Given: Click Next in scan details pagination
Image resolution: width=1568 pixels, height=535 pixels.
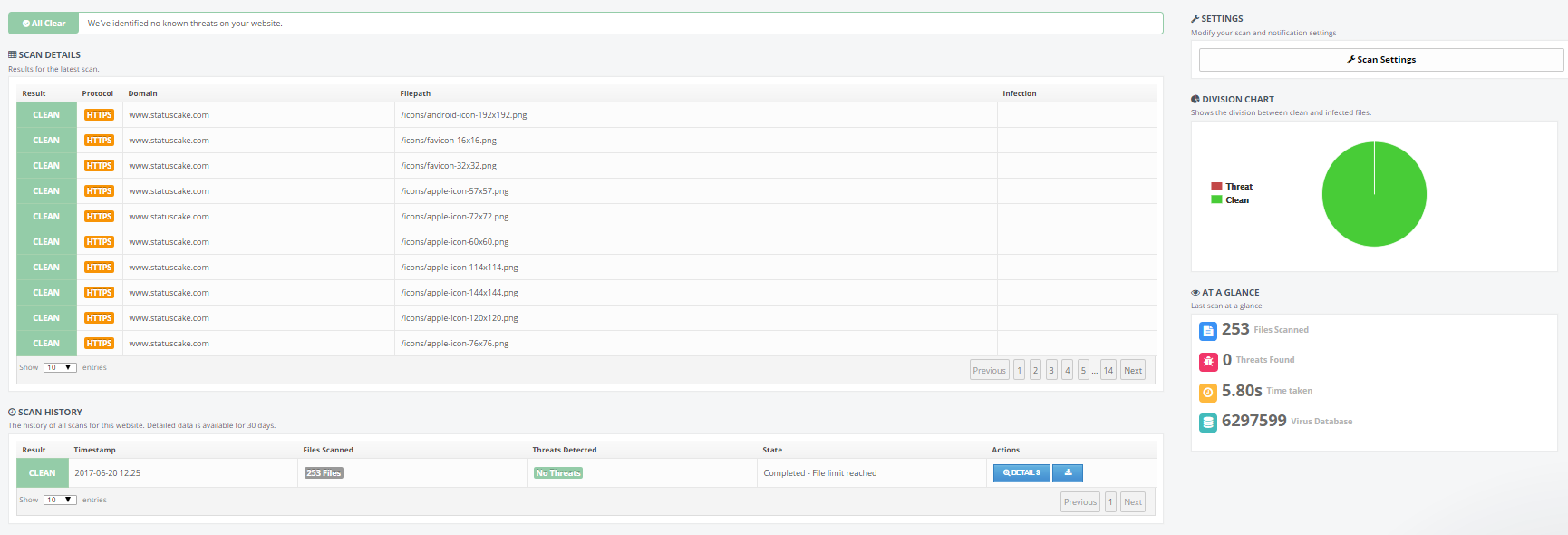Looking at the screenshot, I should point(1132,371).
